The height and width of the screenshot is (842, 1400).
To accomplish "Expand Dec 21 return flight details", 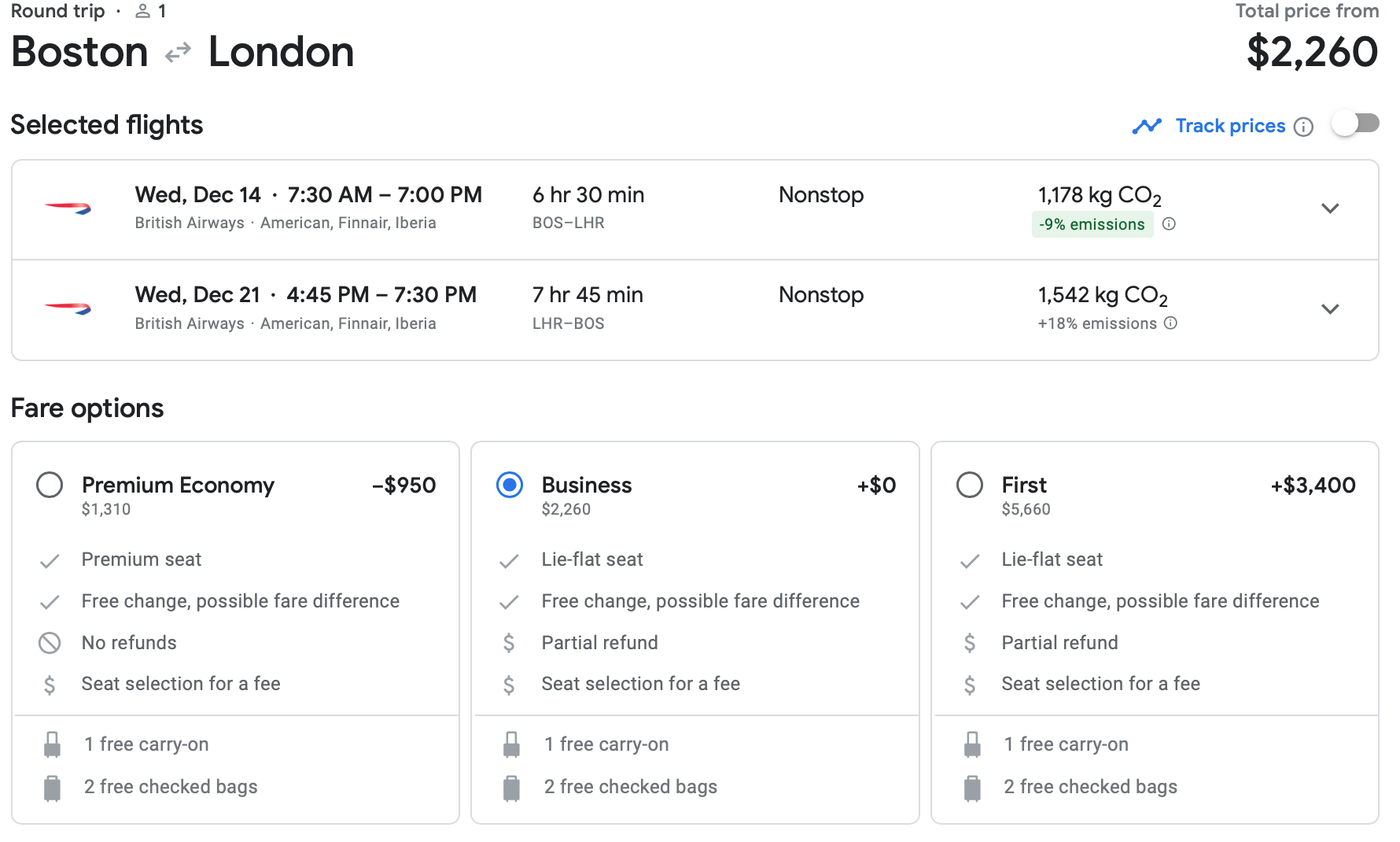I will click(1329, 308).
